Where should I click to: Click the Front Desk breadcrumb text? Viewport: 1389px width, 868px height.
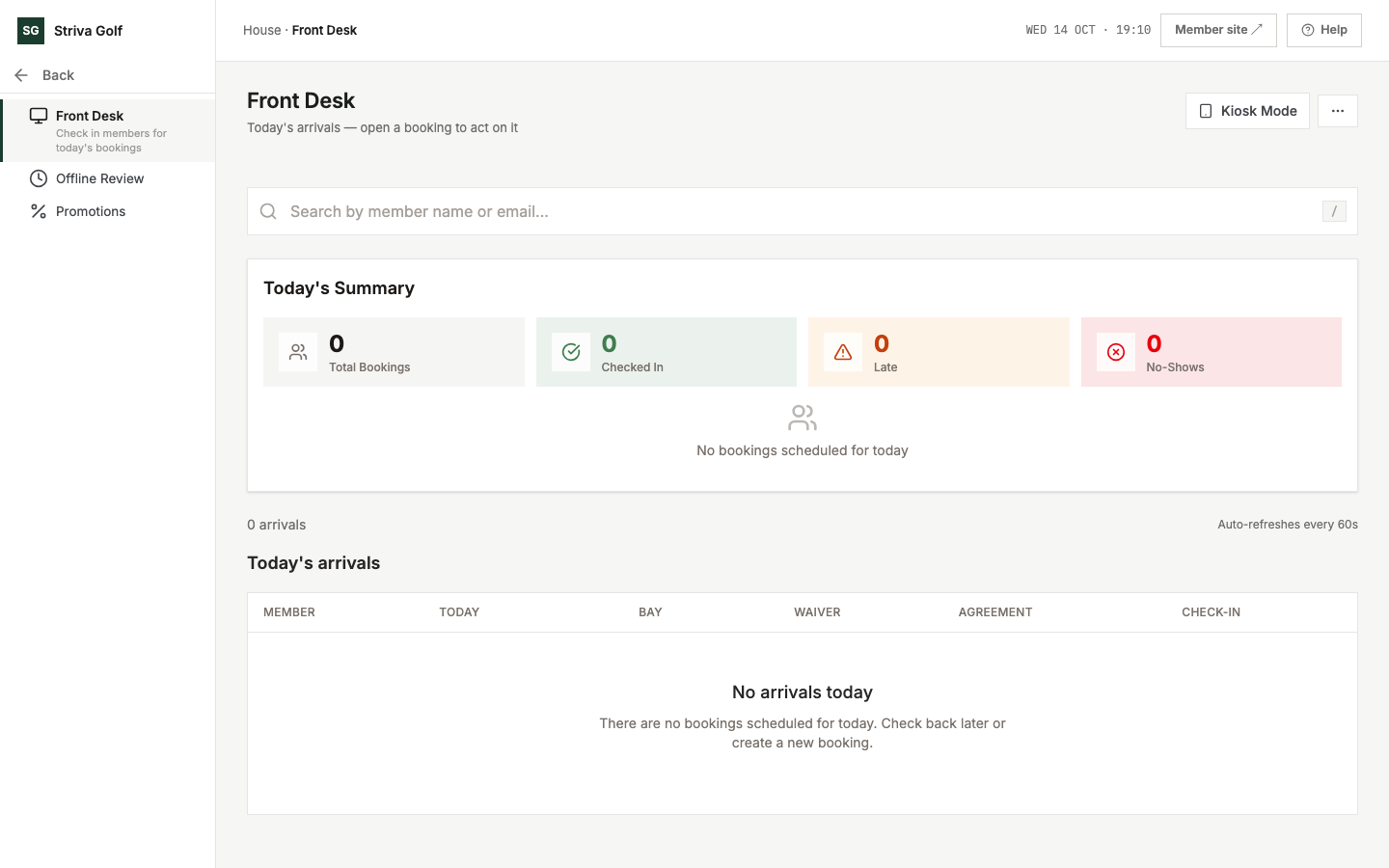(324, 30)
